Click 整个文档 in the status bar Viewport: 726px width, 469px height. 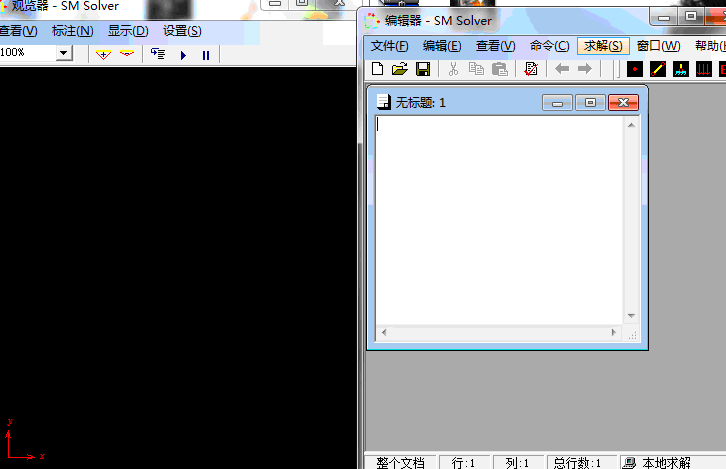(401, 463)
